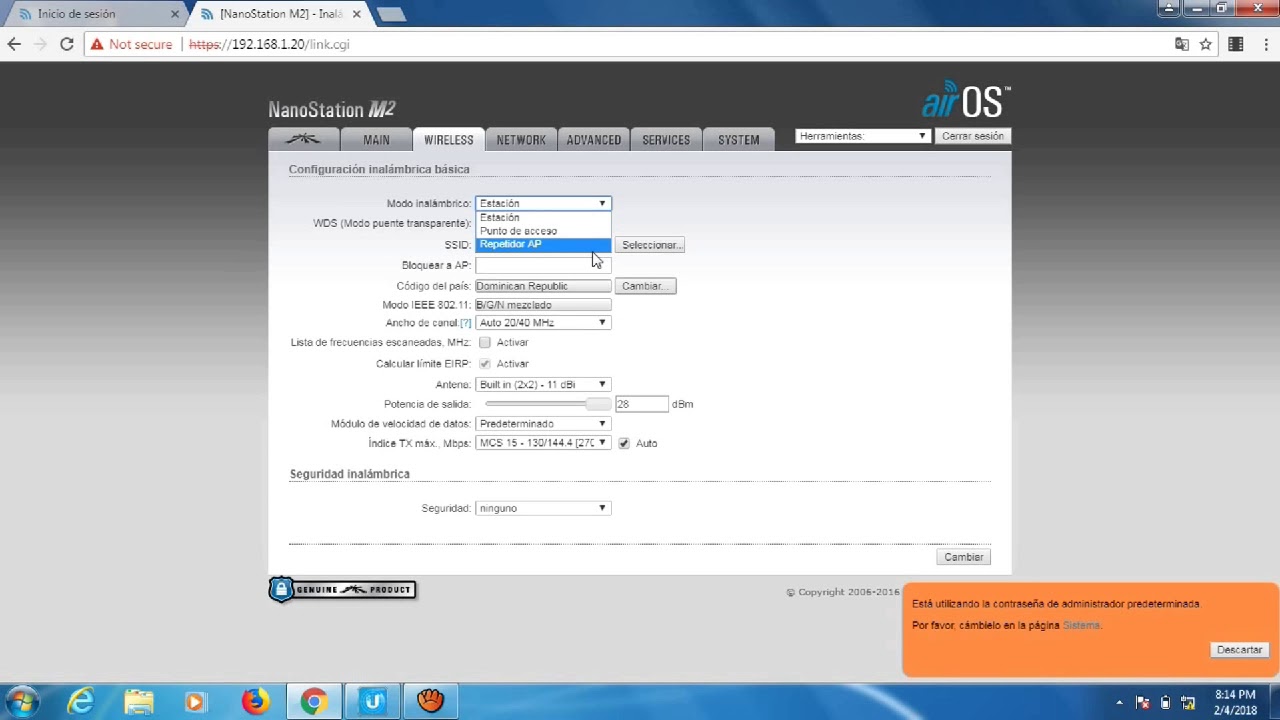Screen dimensions: 1280x720
Task: Click the Show desktop strip
Action: click(x=1274, y=702)
